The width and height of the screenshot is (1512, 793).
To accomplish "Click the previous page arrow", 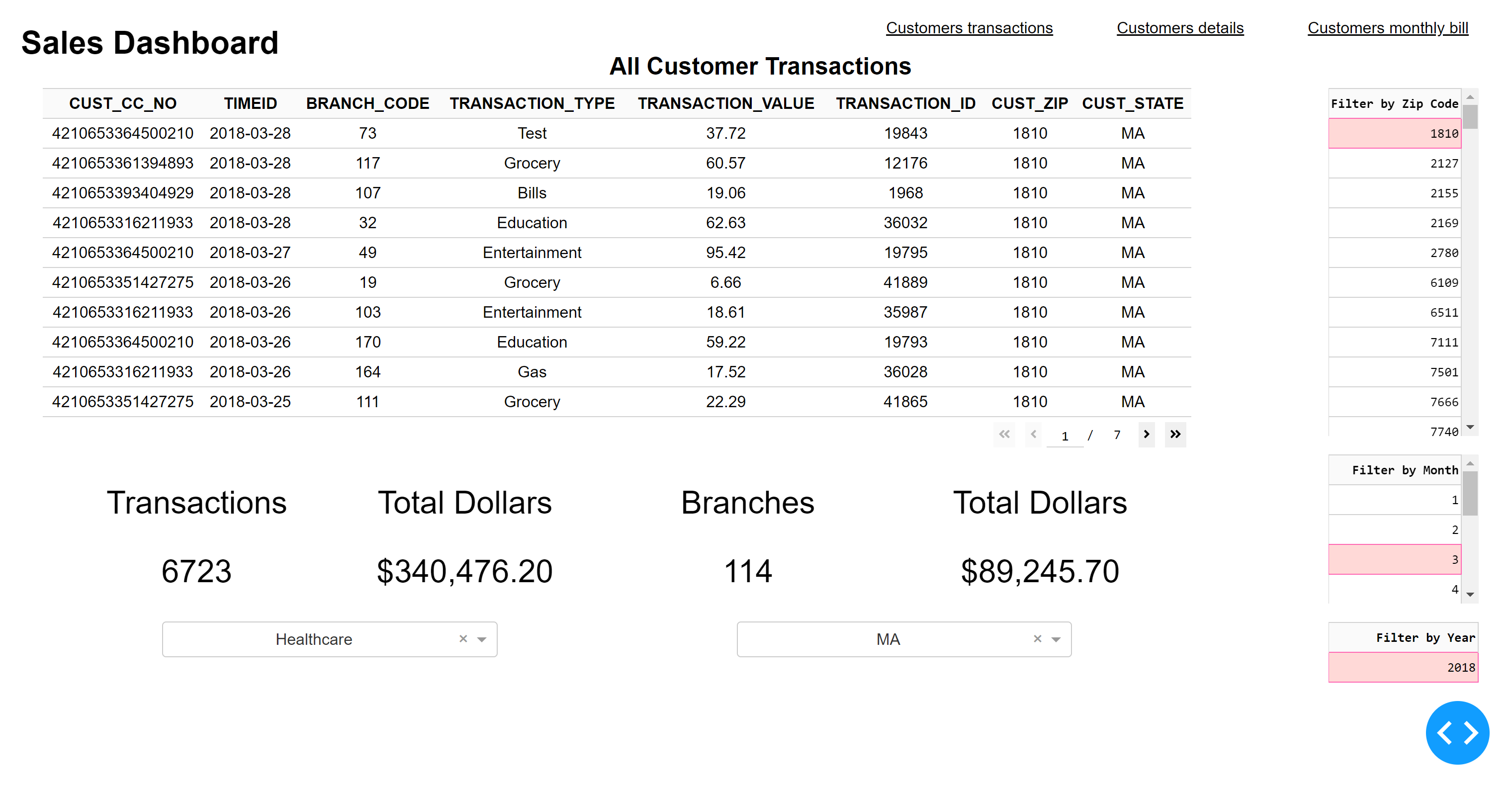I will pos(1033,435).
